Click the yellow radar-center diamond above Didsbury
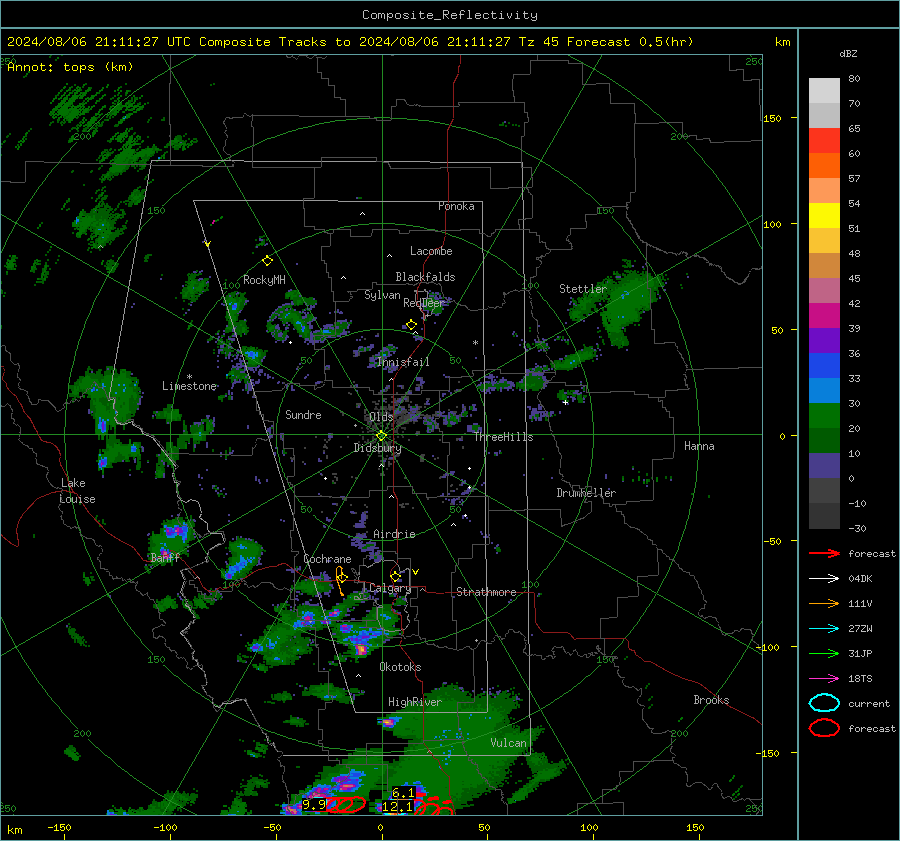 click(381, 436)
